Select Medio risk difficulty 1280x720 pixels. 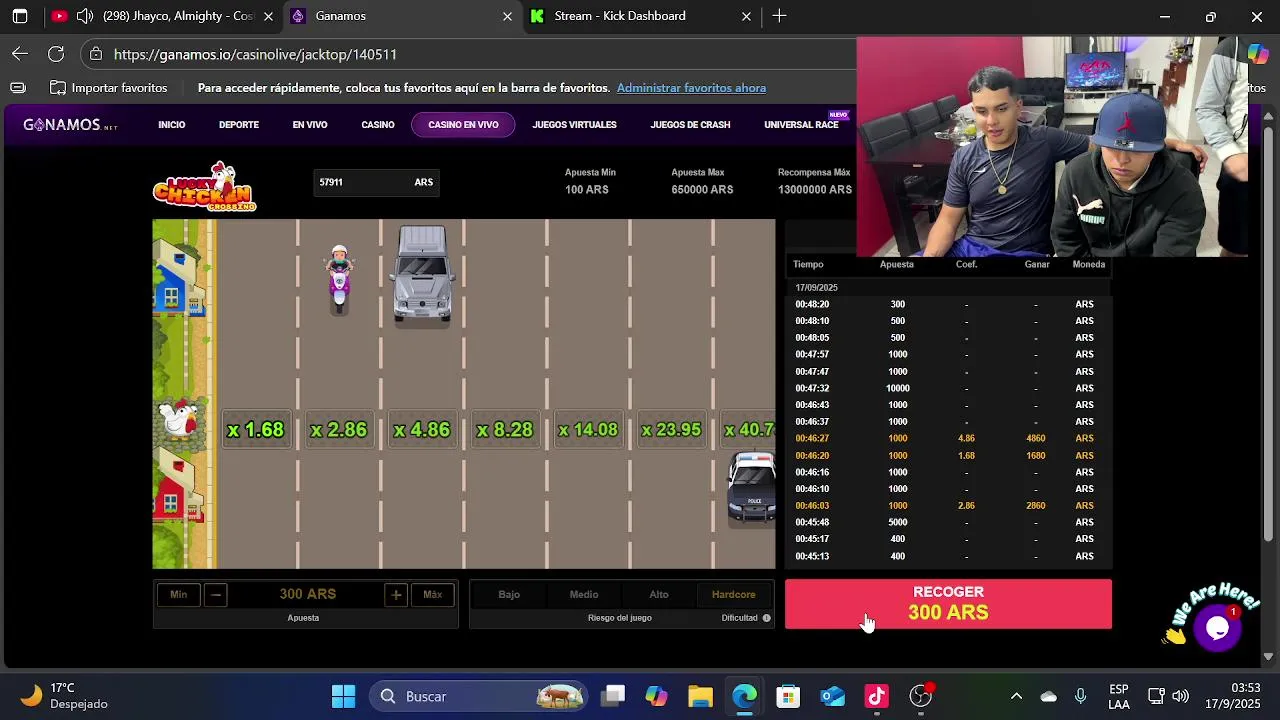click(584, 594)
